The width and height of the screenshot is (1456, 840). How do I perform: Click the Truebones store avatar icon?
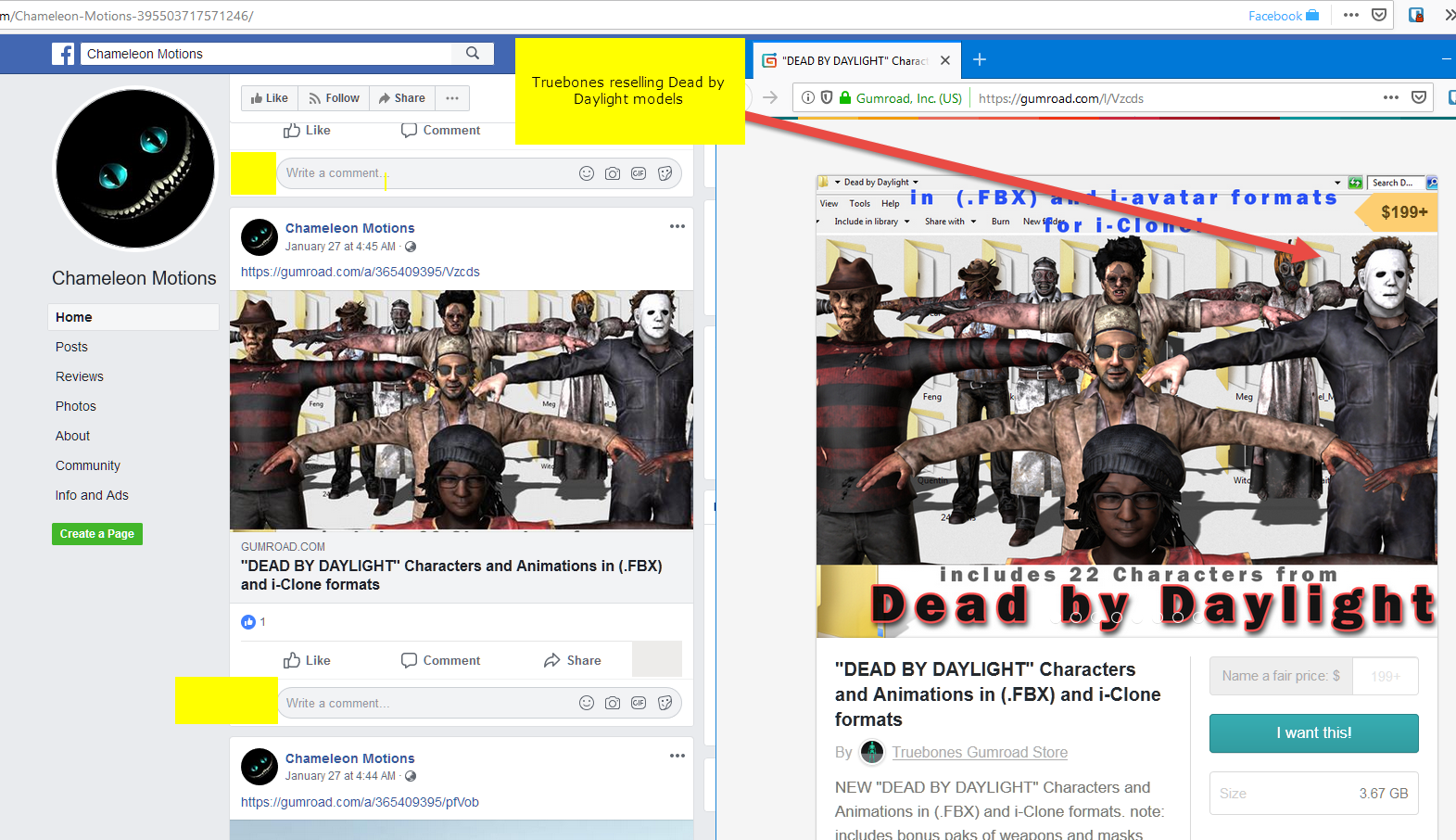click(x=871, y=752)
